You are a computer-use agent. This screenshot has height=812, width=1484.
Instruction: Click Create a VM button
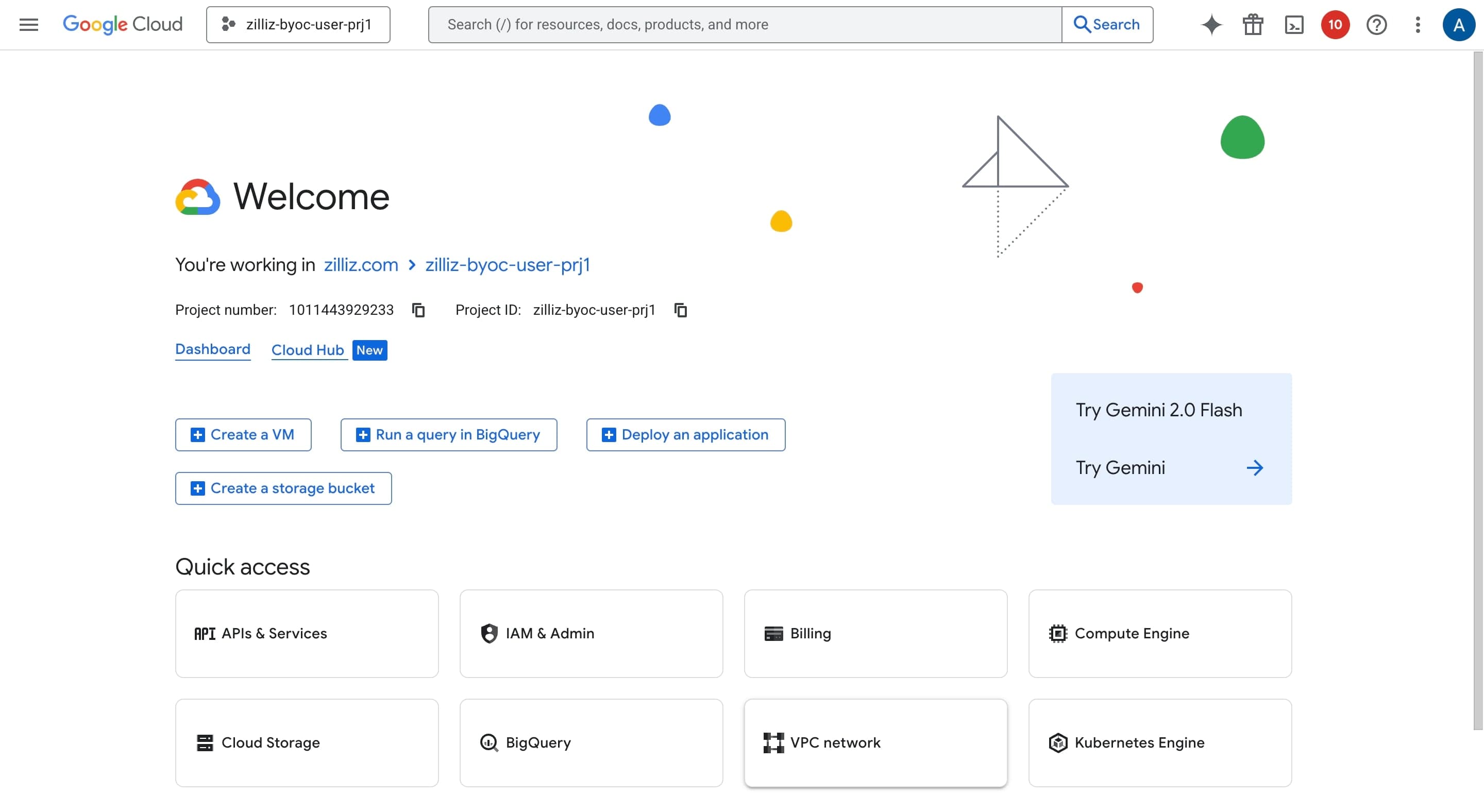coord(243,435)
